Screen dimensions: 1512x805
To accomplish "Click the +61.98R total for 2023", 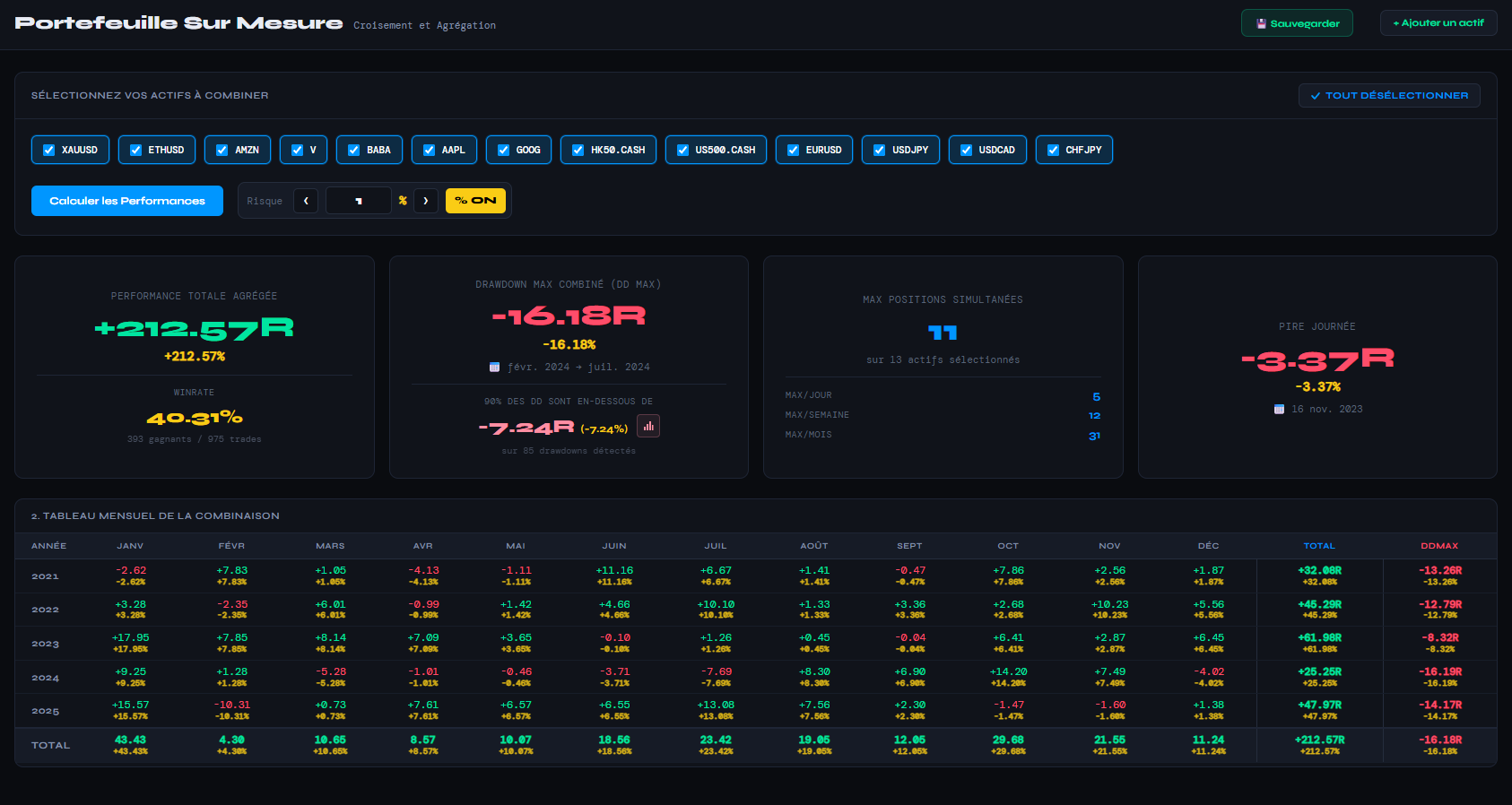I will click(1320, 637).
